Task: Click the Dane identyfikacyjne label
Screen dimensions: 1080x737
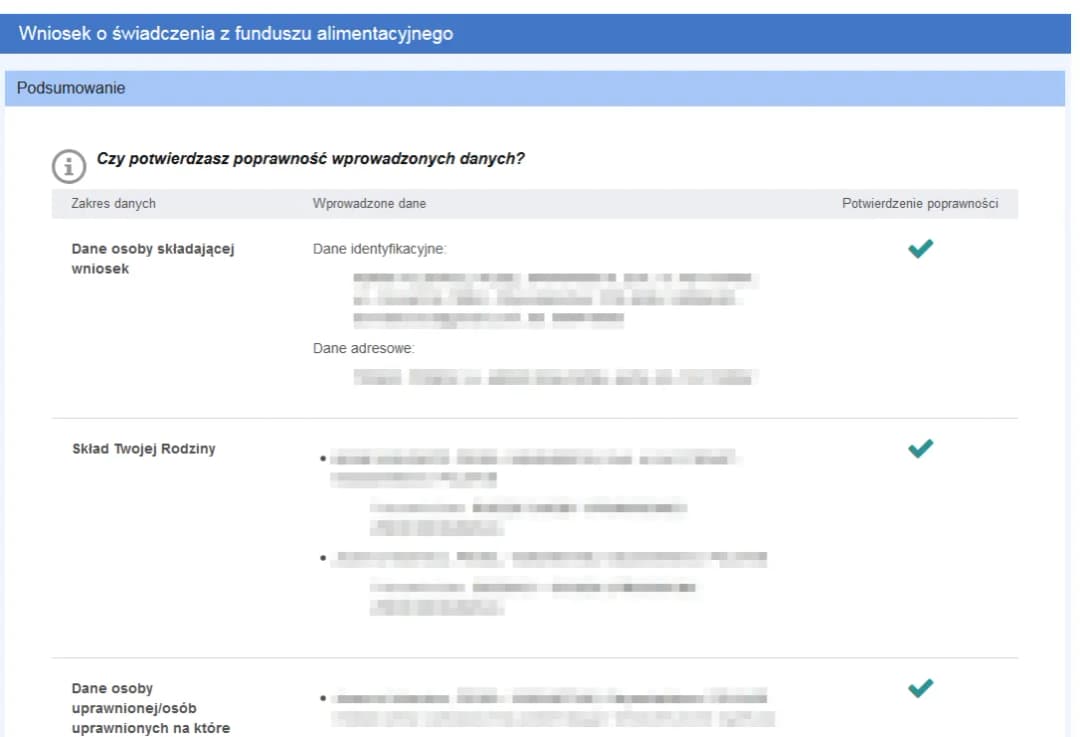Action: pos(379,249)
